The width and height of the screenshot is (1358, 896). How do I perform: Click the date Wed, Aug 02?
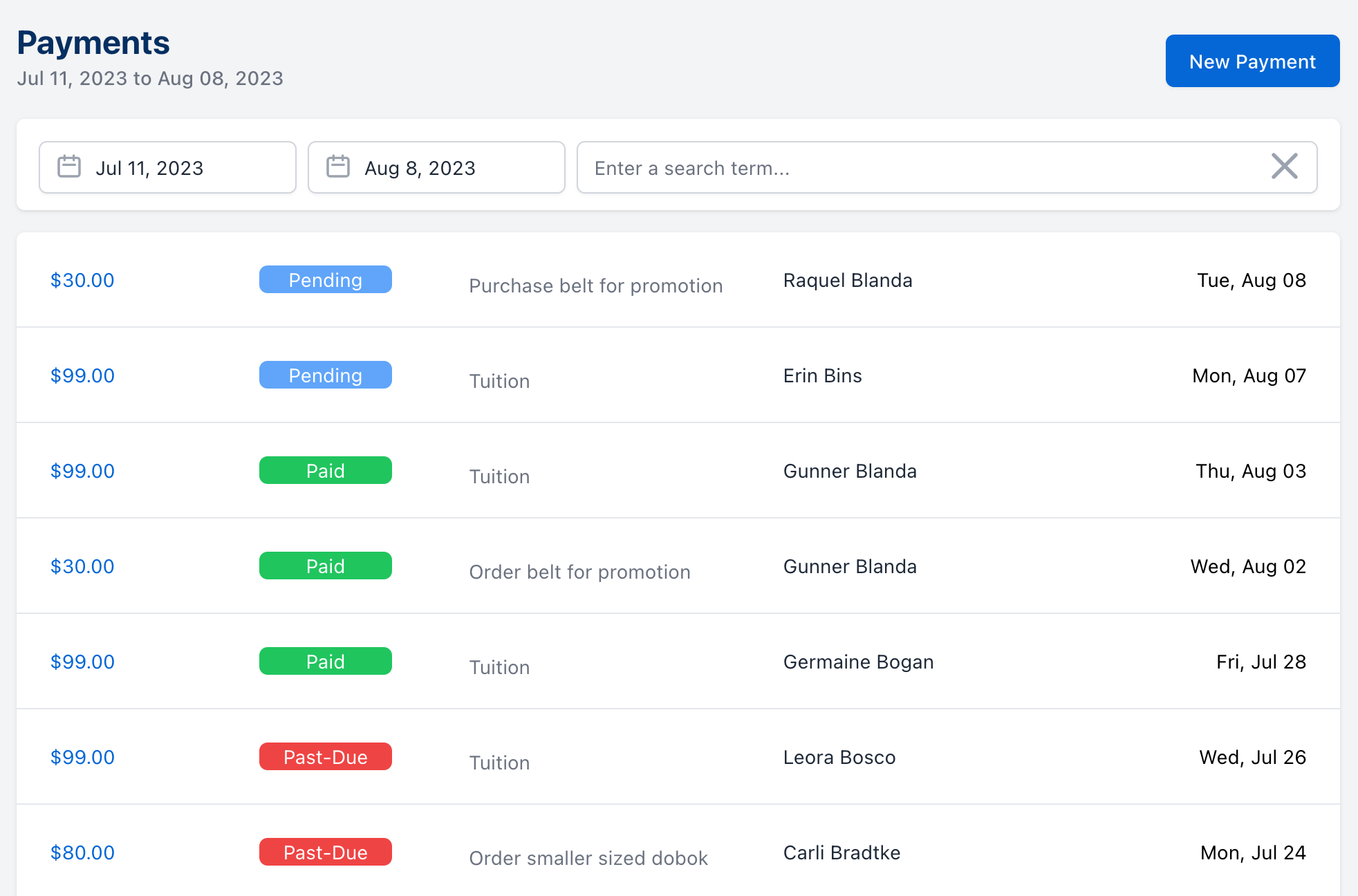[1248, 566]
